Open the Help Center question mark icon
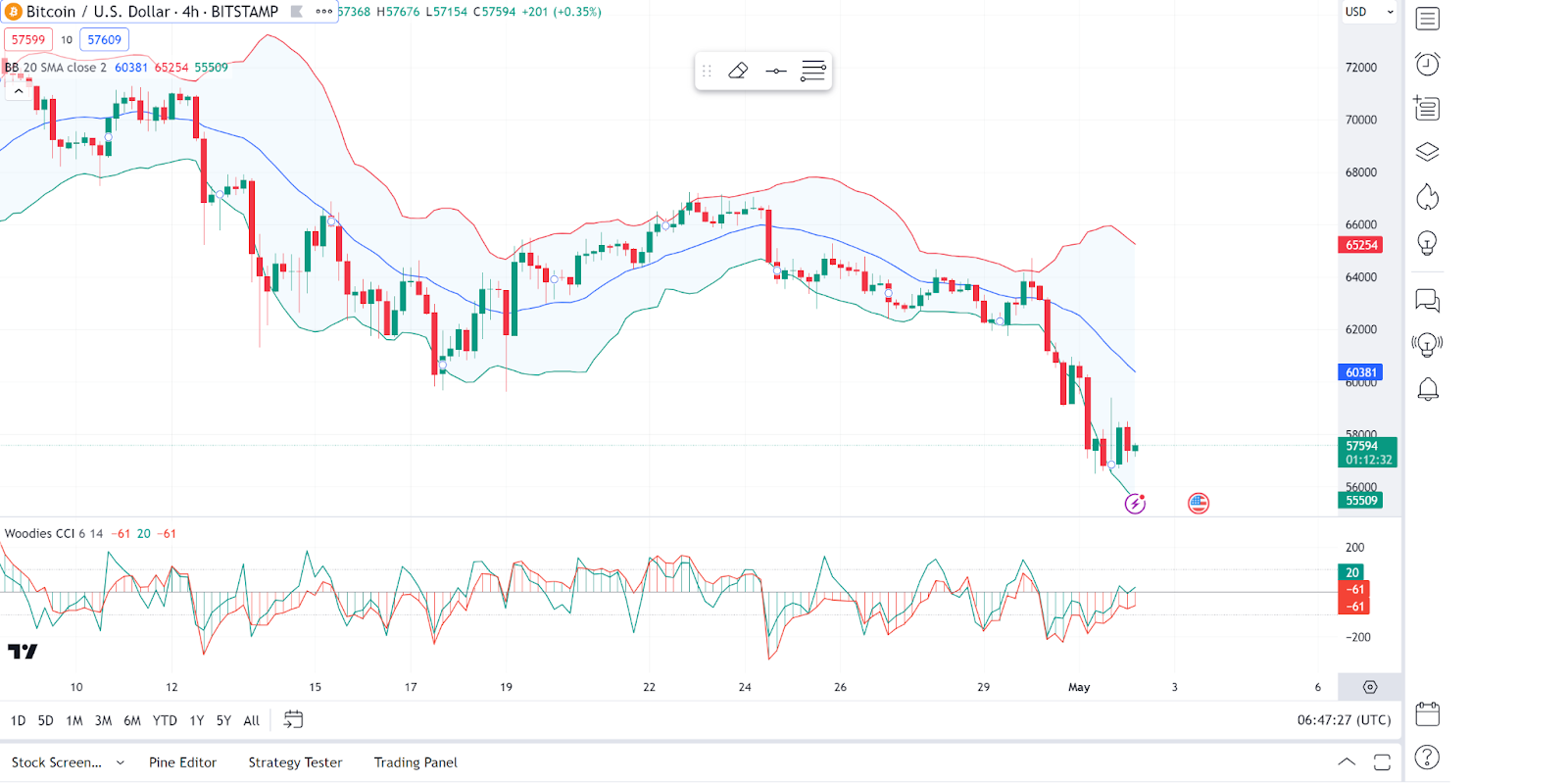Viewport: 1568px width, 783px height. 1428,758
